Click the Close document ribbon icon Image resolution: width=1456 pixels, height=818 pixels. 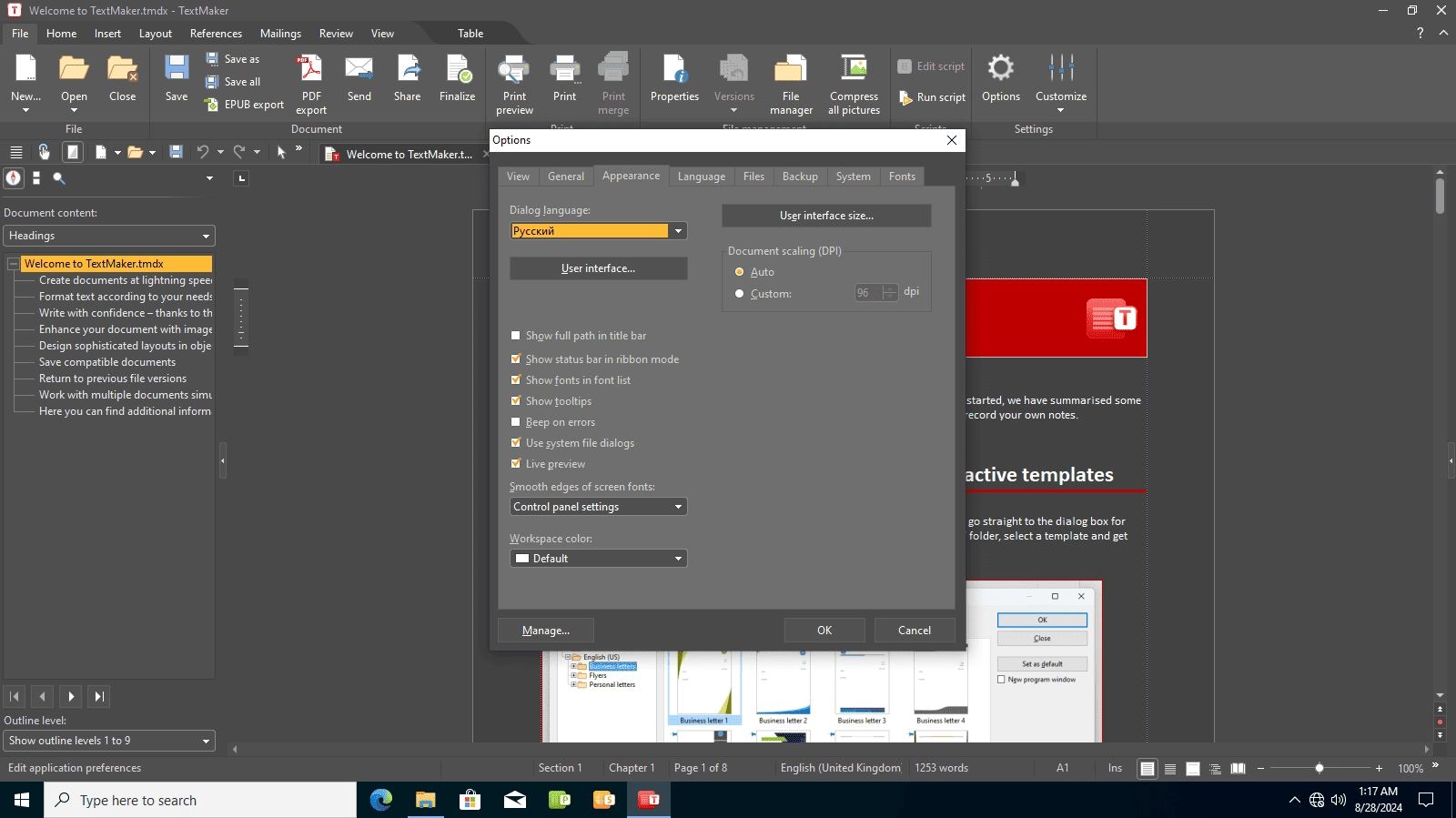122,78
